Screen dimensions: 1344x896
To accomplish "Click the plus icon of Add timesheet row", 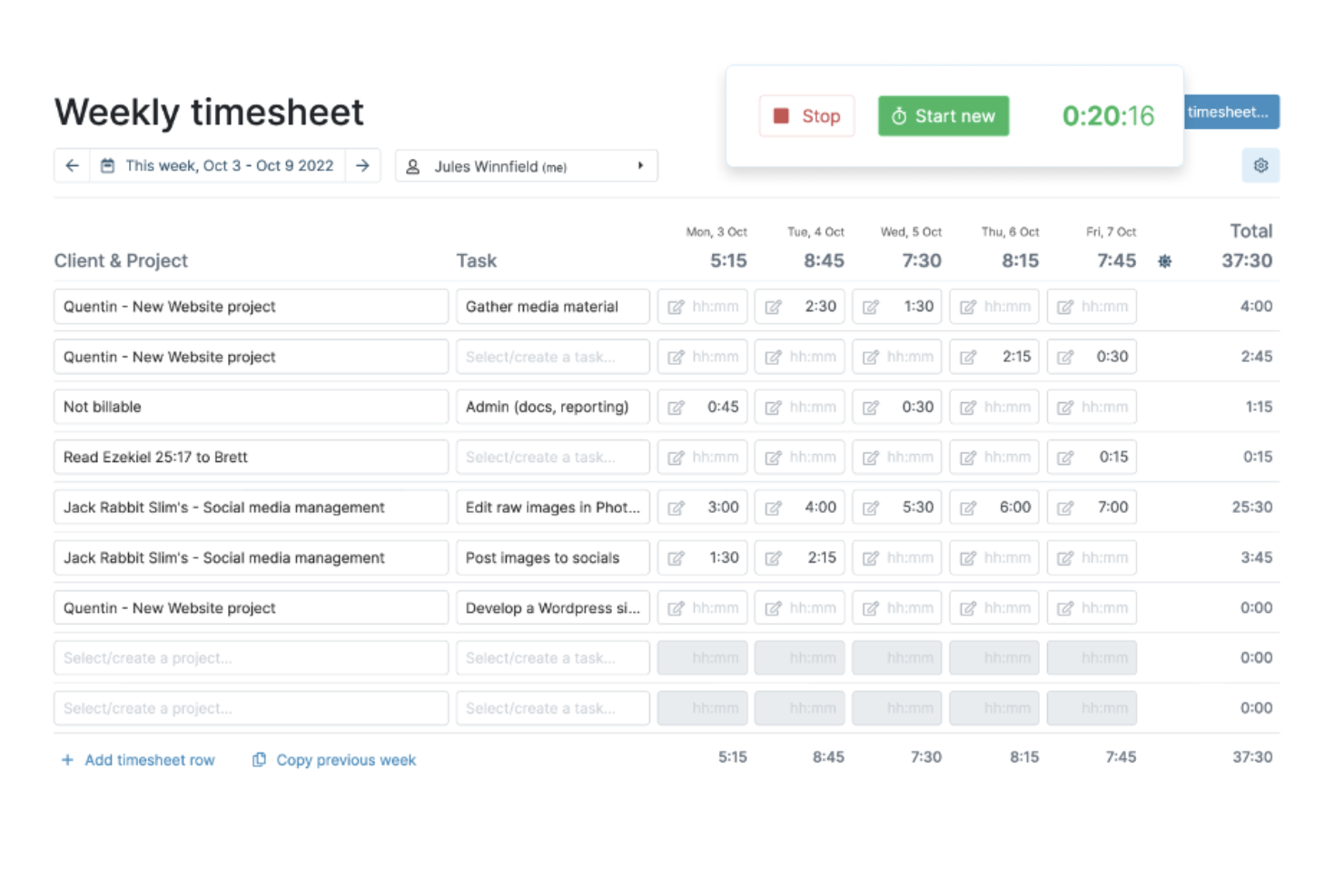I will tap(67, 760).
